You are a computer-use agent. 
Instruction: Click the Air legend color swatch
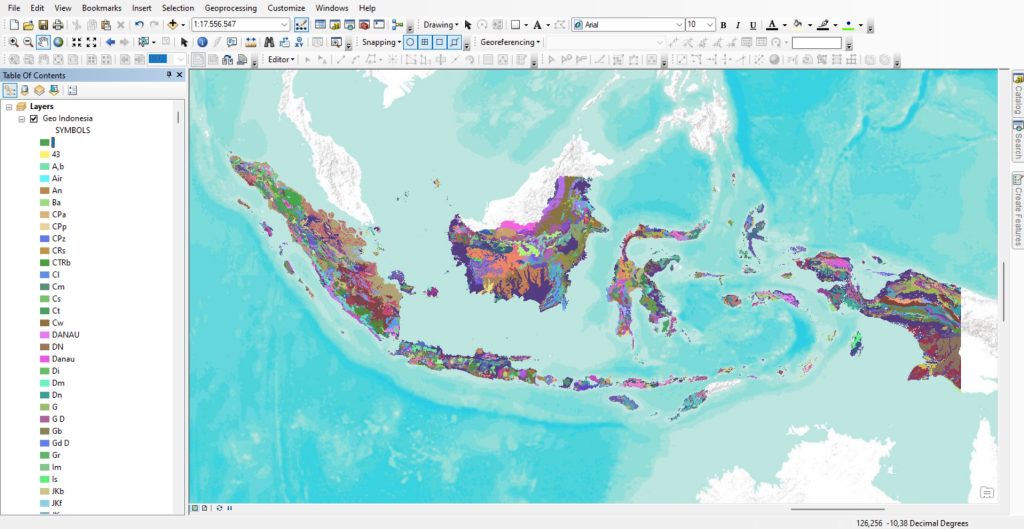tap(44, 178)
